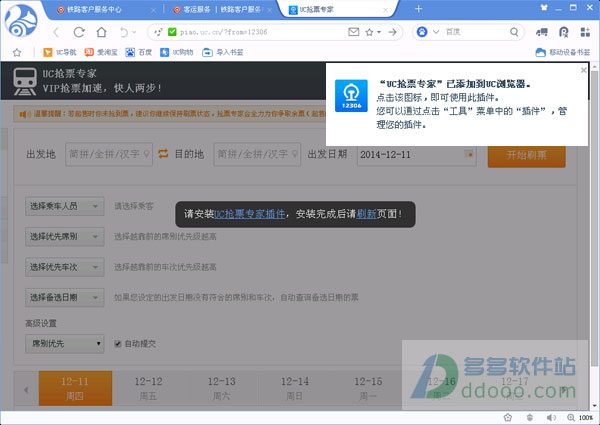Click 导入书签 in bookmarks bar
This screenshot has height=425, width=600.
(223, 52)
